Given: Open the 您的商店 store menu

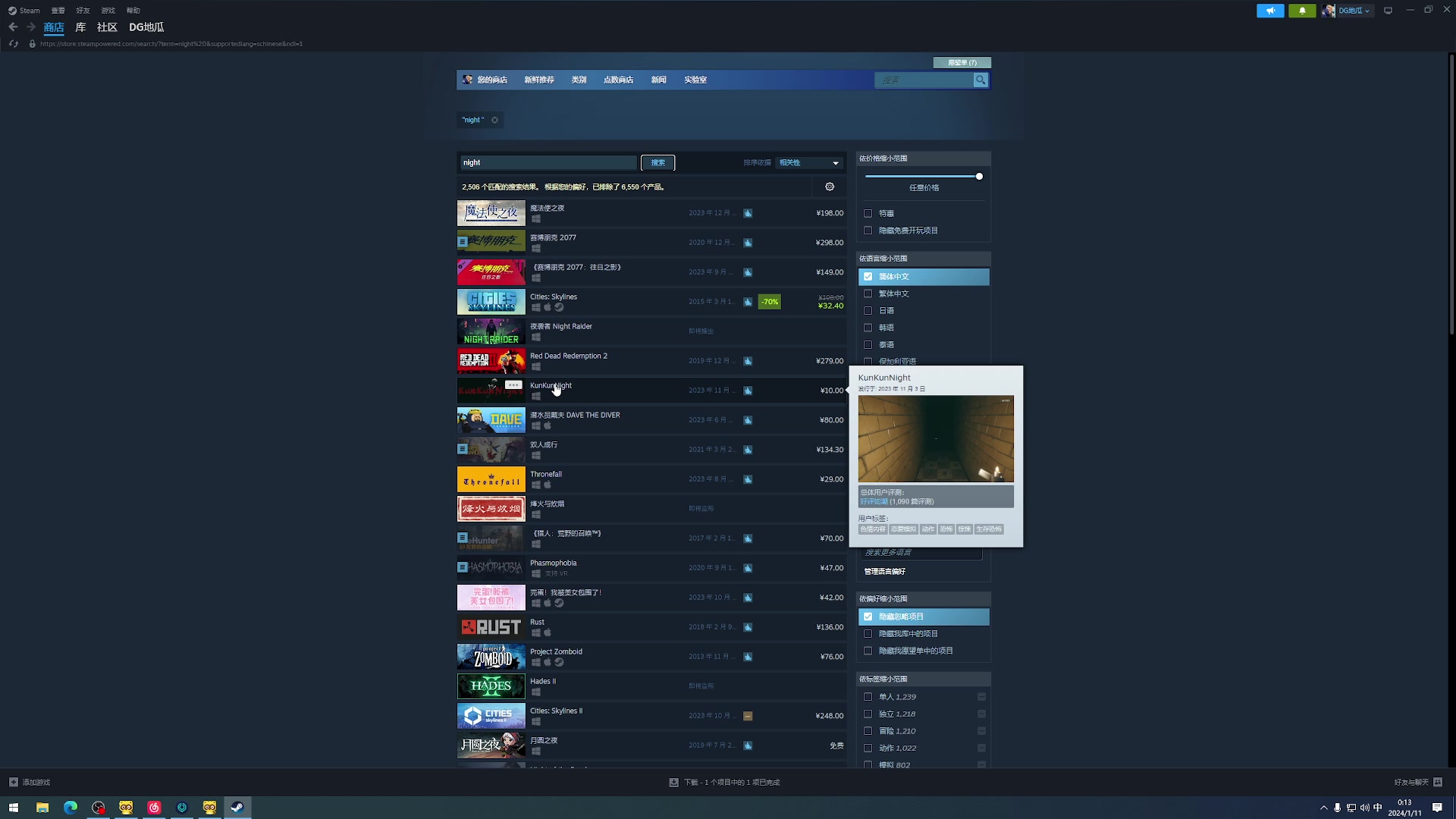Looking at the screenshot, I should (x=492, y=80).
